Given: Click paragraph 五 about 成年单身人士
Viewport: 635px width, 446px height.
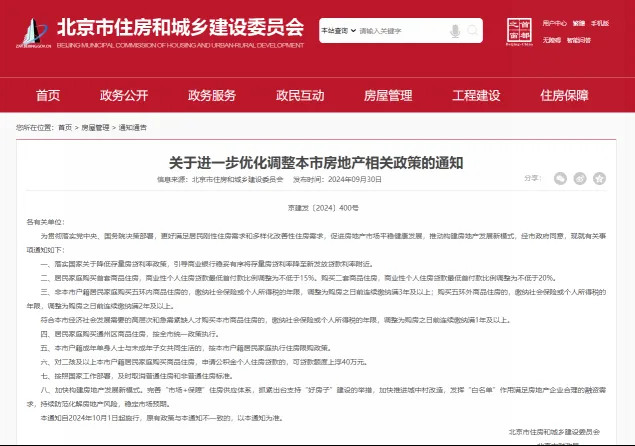Looking at the screenshot, I should coord(187,348).
